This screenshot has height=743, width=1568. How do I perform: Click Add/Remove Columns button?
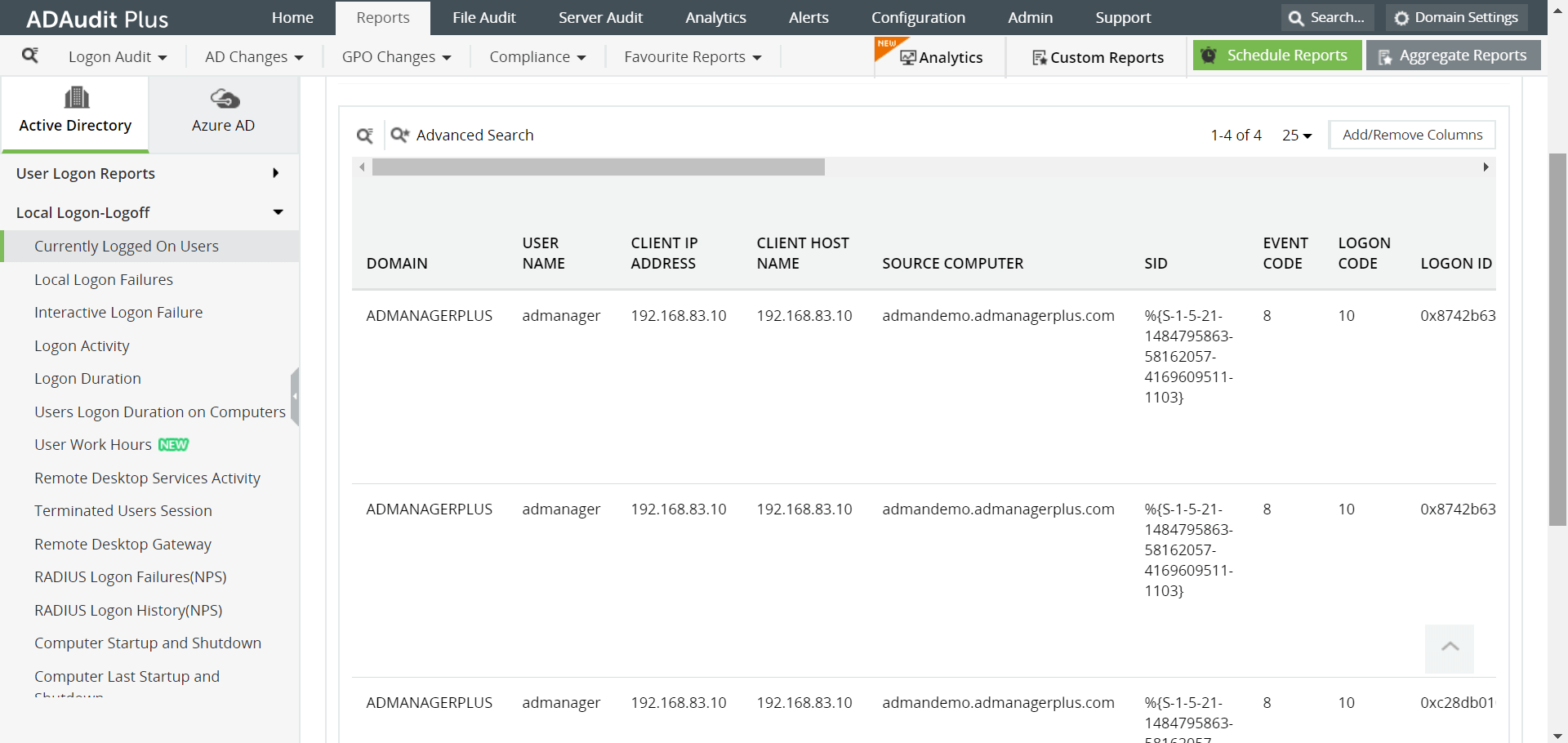pos(1413,135)
